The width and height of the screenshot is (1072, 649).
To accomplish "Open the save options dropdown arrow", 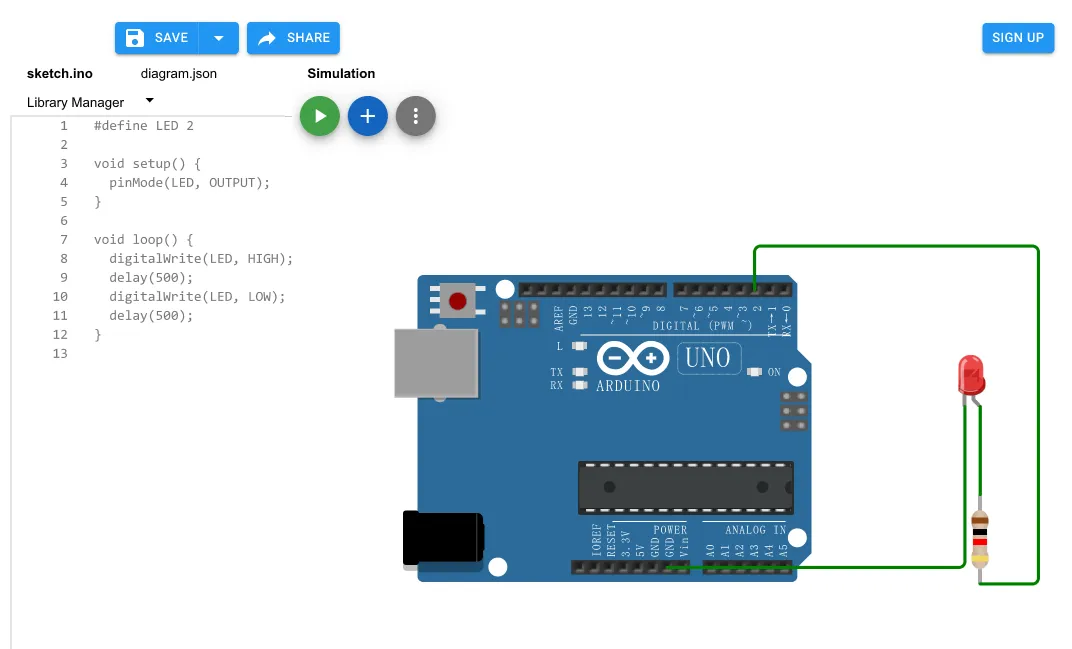I will [x=219, y=38].
